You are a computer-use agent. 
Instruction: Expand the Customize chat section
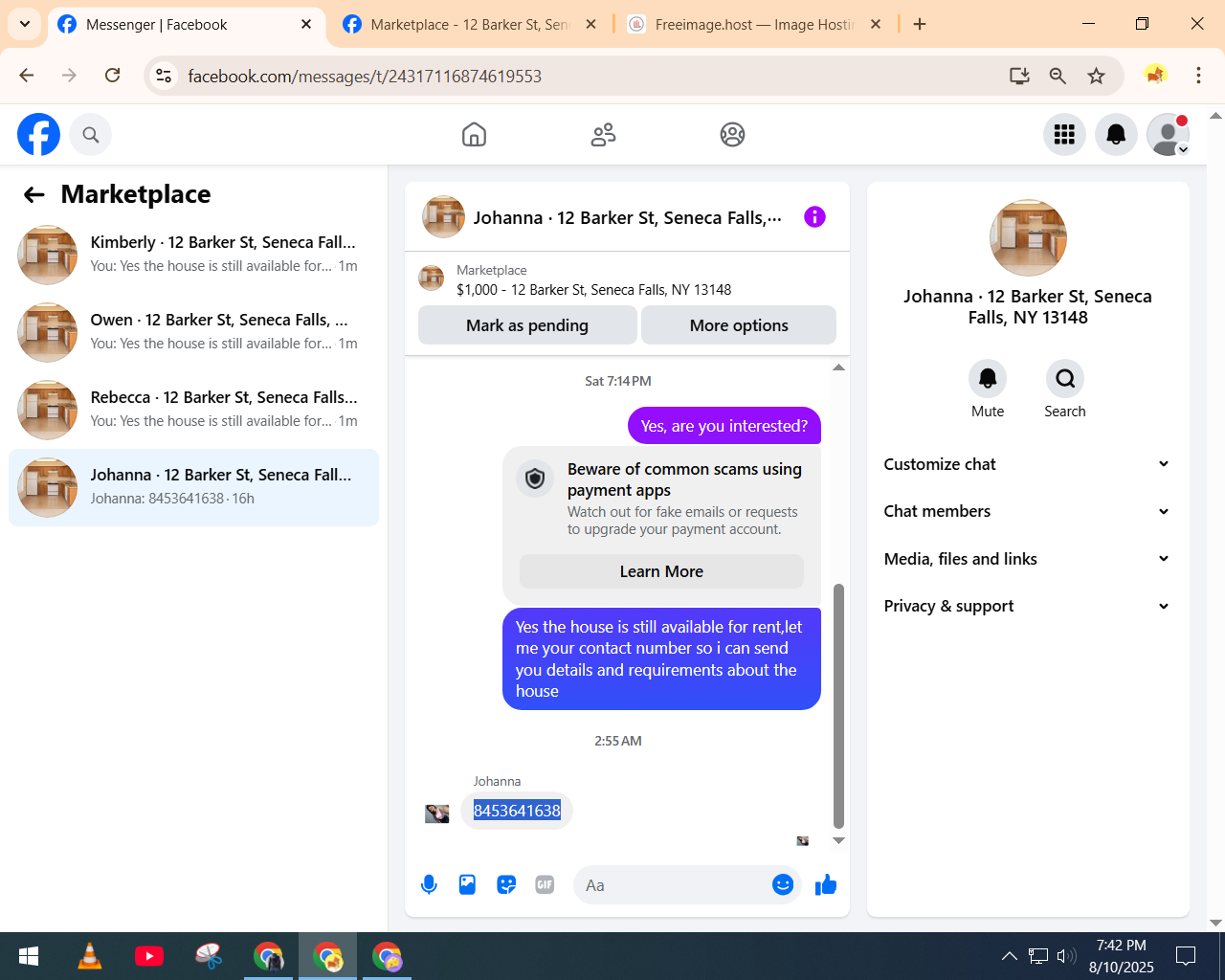coord(1027,464)
